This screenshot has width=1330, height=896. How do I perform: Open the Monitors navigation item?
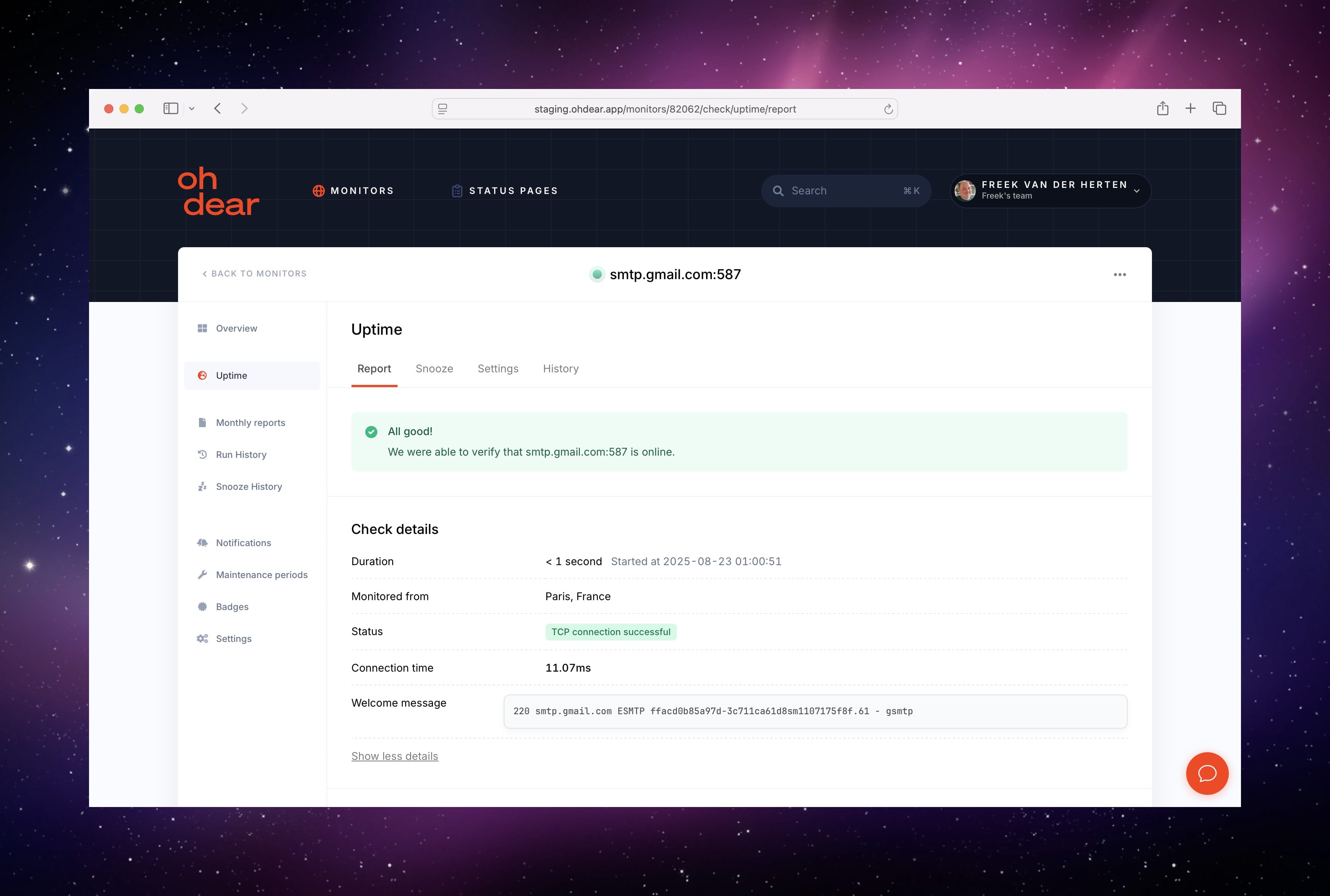coord(353,191)
